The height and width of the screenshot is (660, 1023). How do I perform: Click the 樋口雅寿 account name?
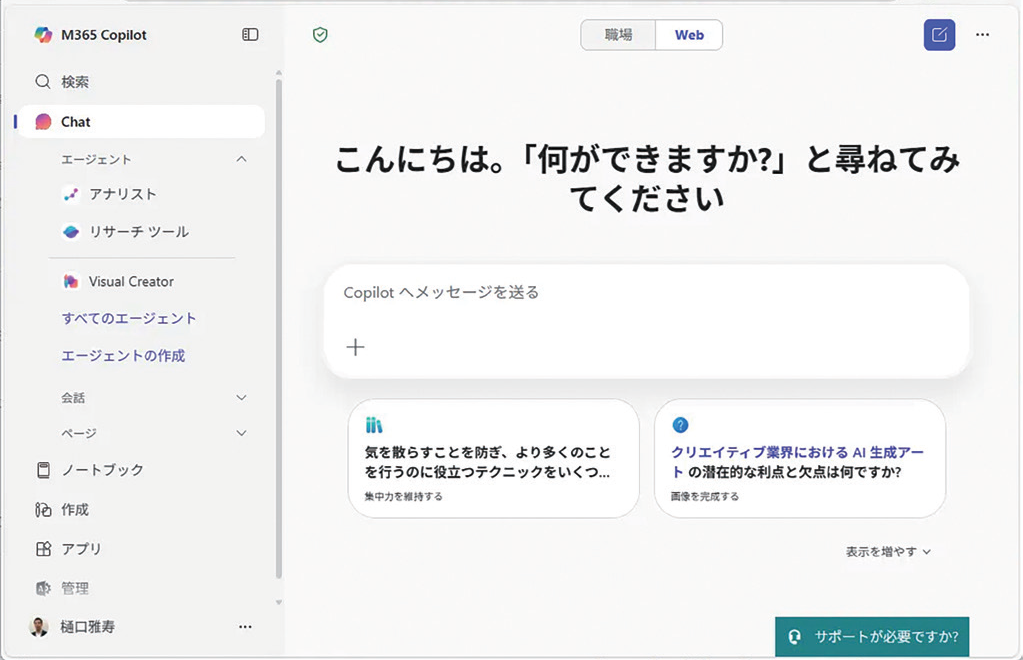(87, 627)
